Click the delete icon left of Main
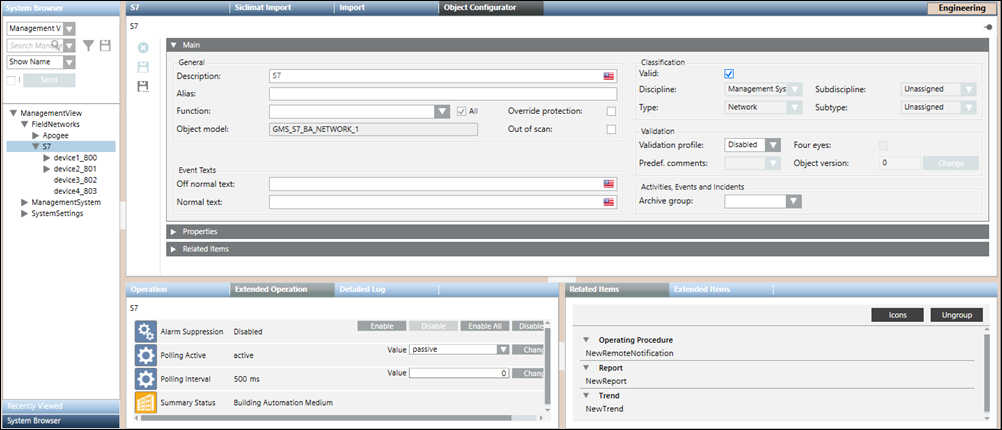Image resolution: width=1002 pixels, height=430 pixels. coord(143,48)
